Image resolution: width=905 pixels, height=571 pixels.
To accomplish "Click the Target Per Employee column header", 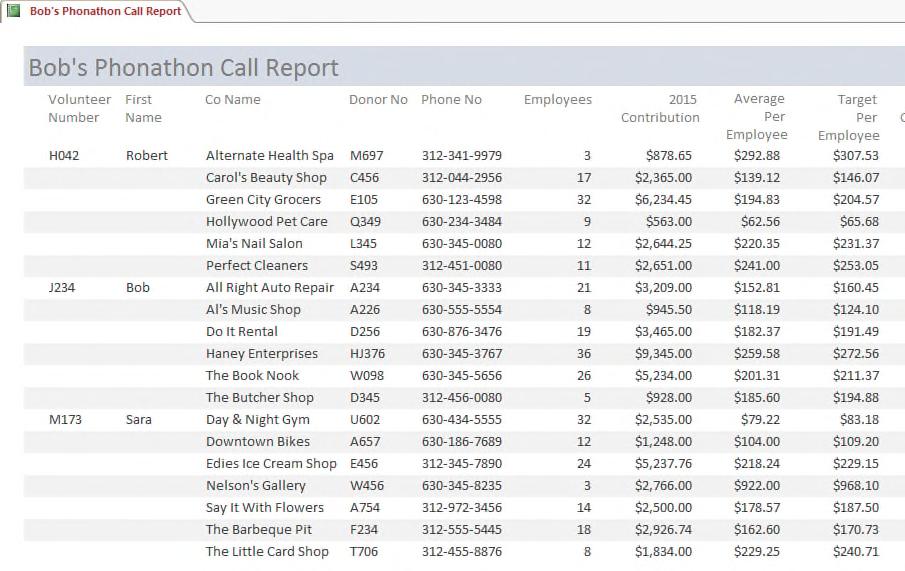I will tap(848, 117).
